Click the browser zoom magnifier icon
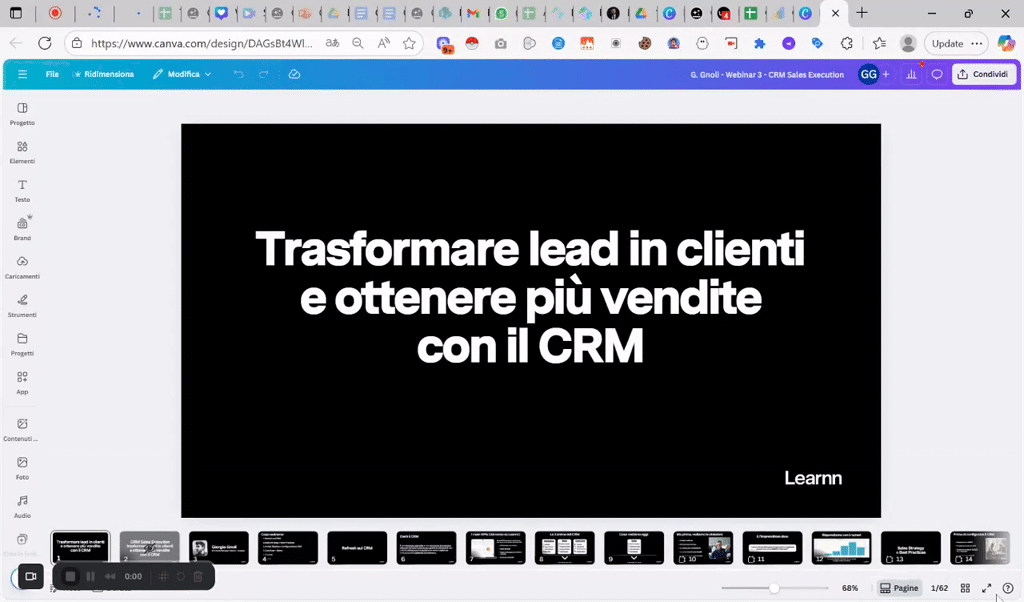This screenshot has height=602, width=1024. pyautogui.click(x=357, y=43)
